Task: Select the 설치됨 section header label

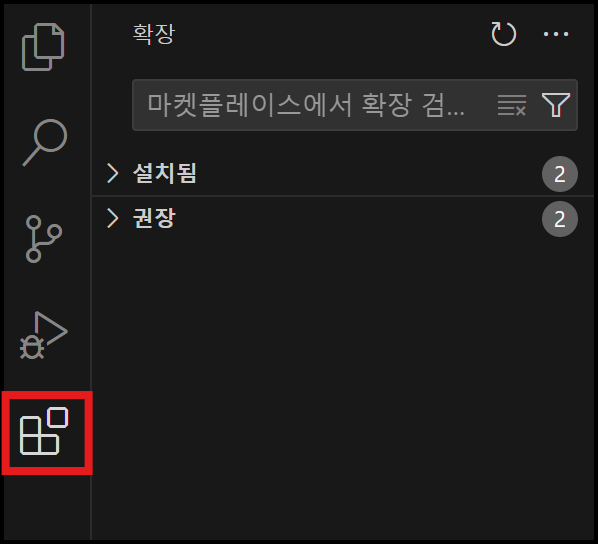Action: [164, 174]
